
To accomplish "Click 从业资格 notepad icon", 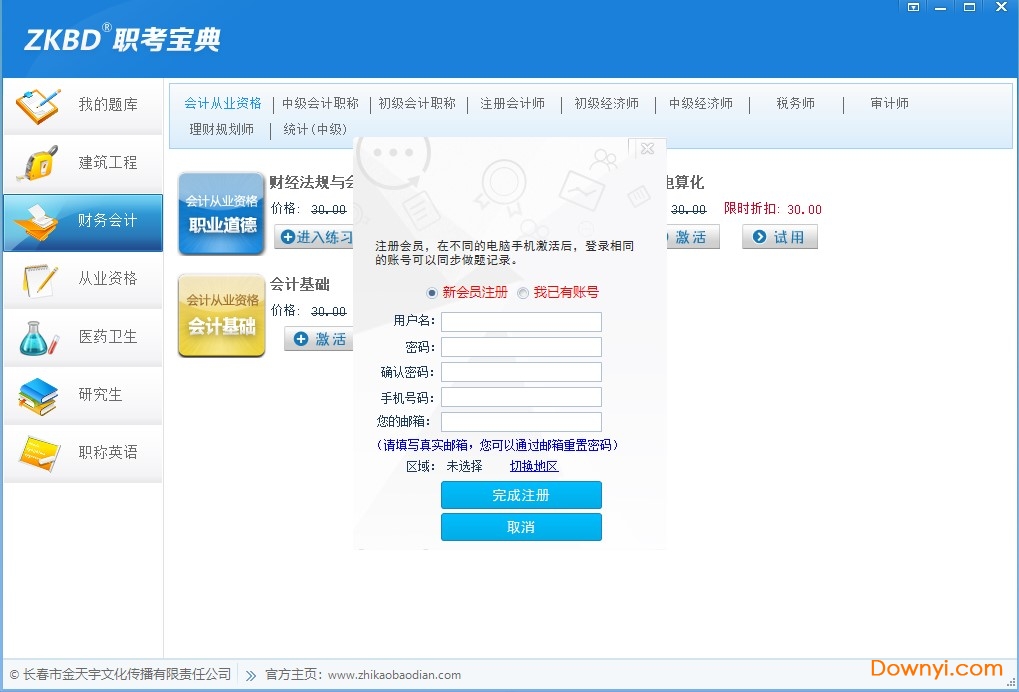I will (39, 280).
